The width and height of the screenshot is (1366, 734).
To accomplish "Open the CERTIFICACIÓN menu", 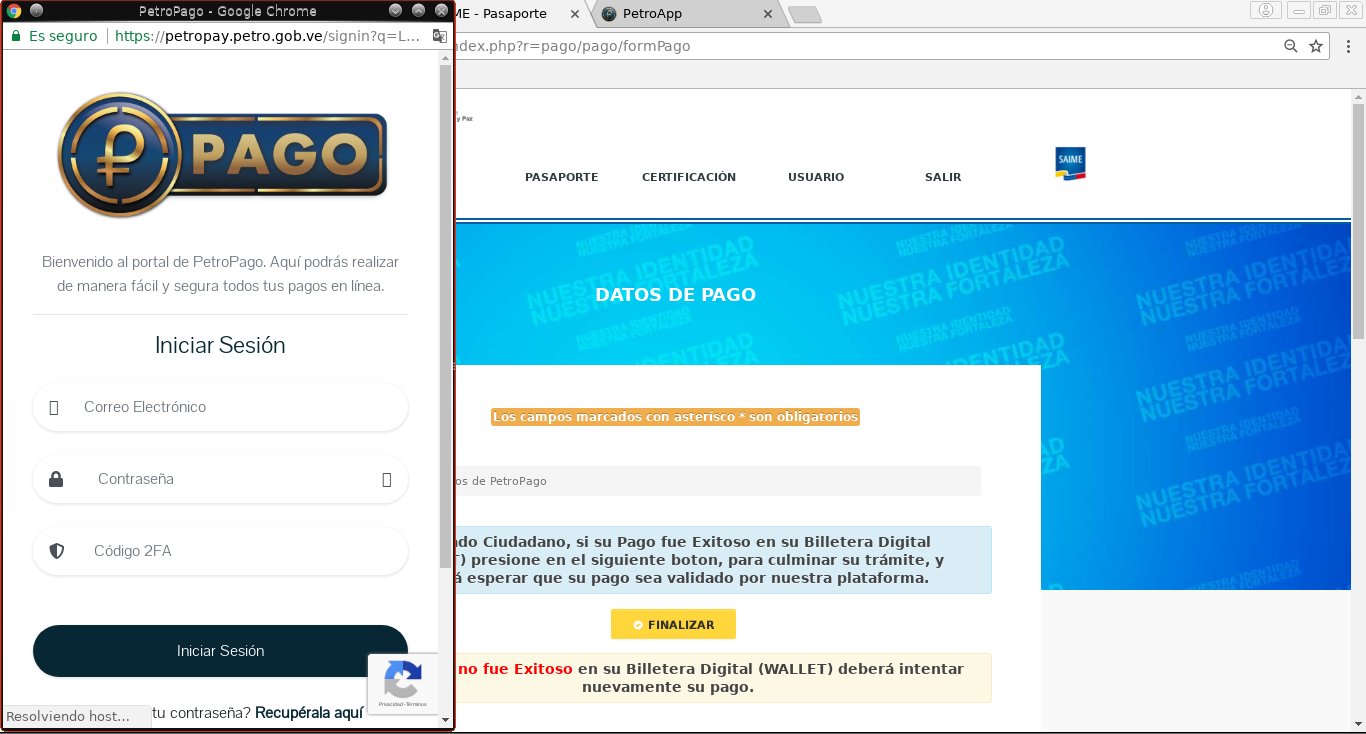I will (x=689, y=177).
